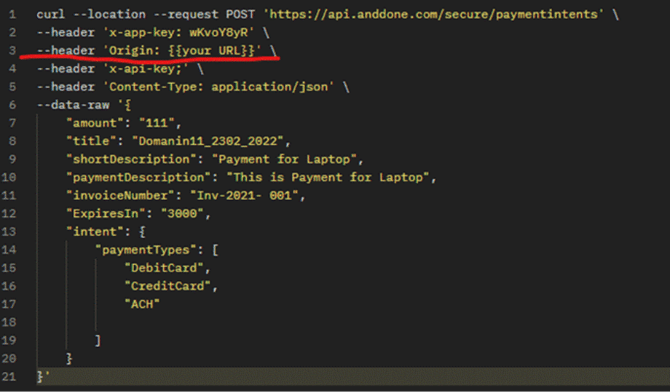Screen dimensions: 670x392
Task: Click the '--request' flag on line 1
Action: point(186,15)
